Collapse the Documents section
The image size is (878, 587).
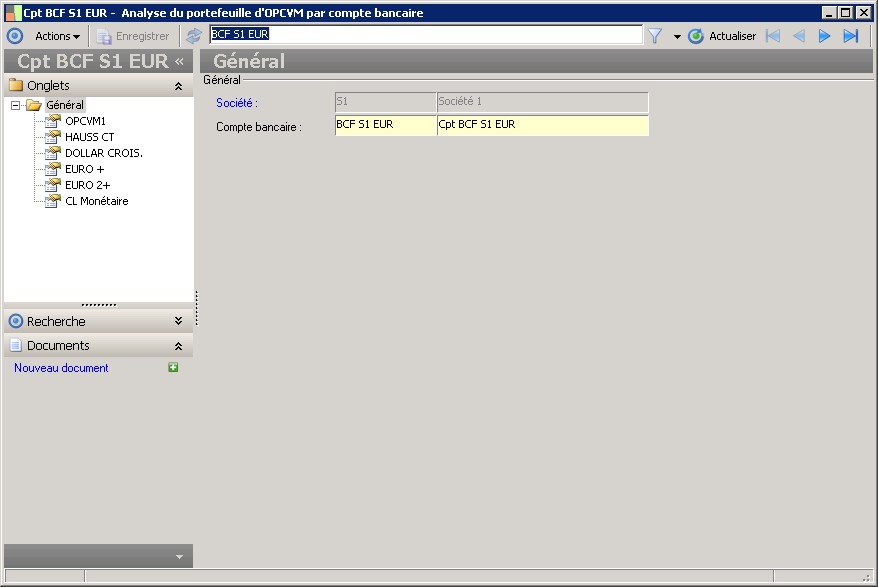pyautogui.click(x=178, y=346)
